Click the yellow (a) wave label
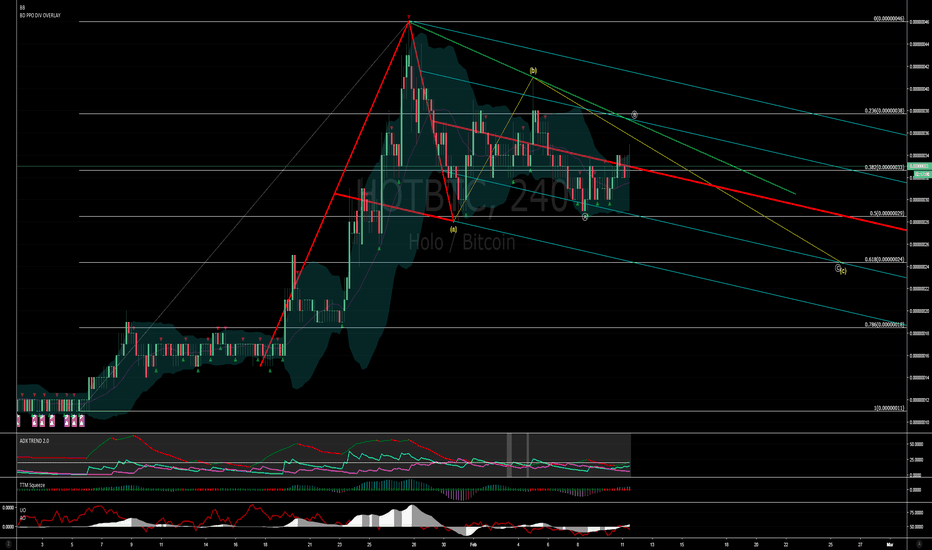The height and width of the screenshot is (550, 932). (454, 229)
